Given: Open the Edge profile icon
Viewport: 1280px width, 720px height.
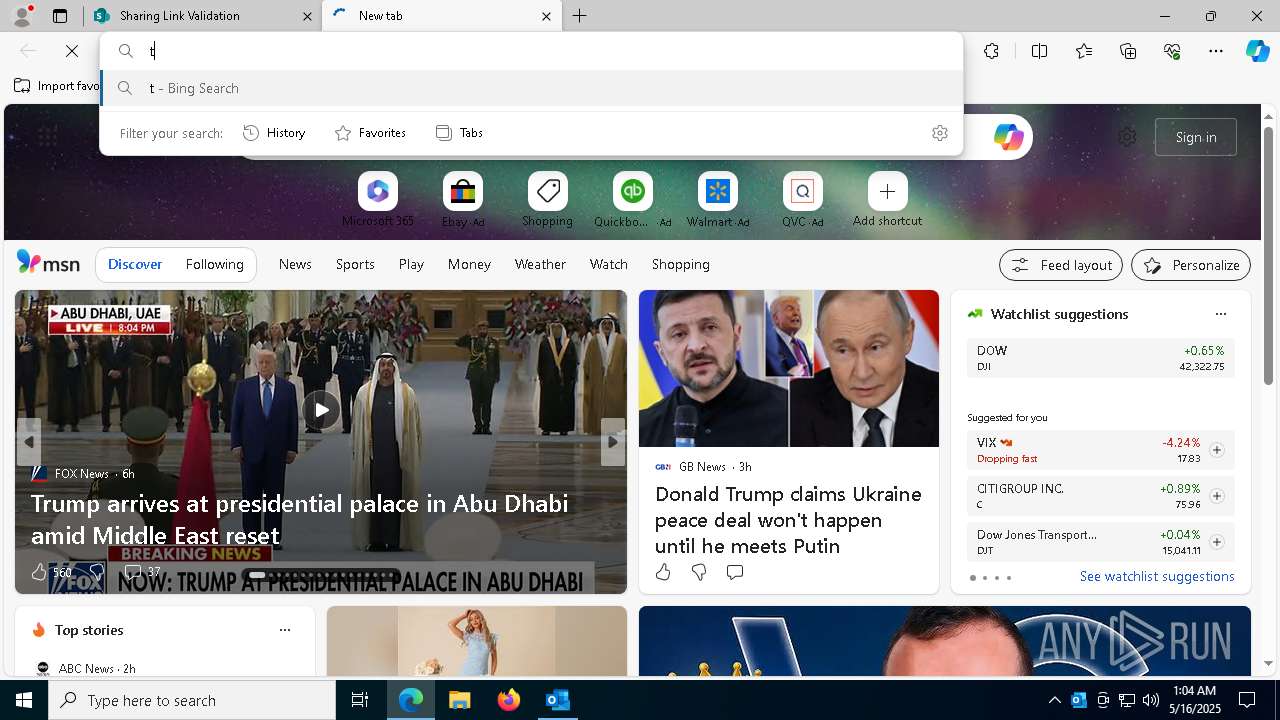Looking at the screenshot, I should (22, 16).
